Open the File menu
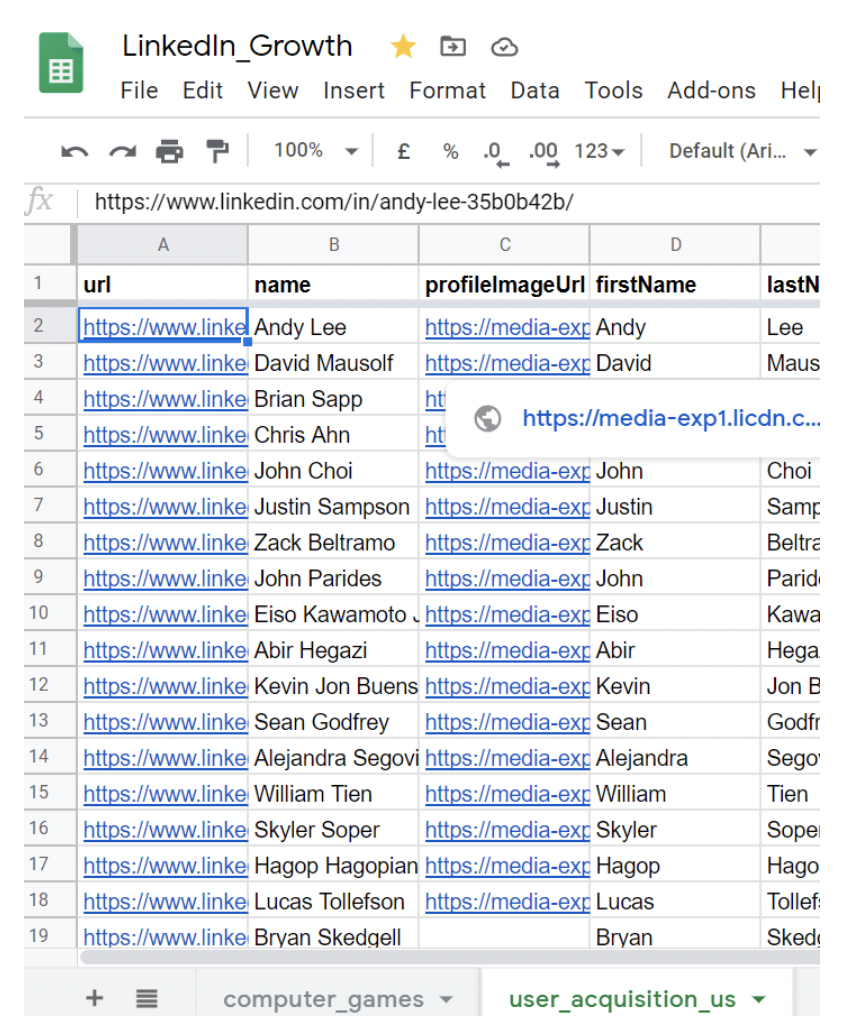The width and height of the screenshot is (841, 1023). tap(139, 90)
